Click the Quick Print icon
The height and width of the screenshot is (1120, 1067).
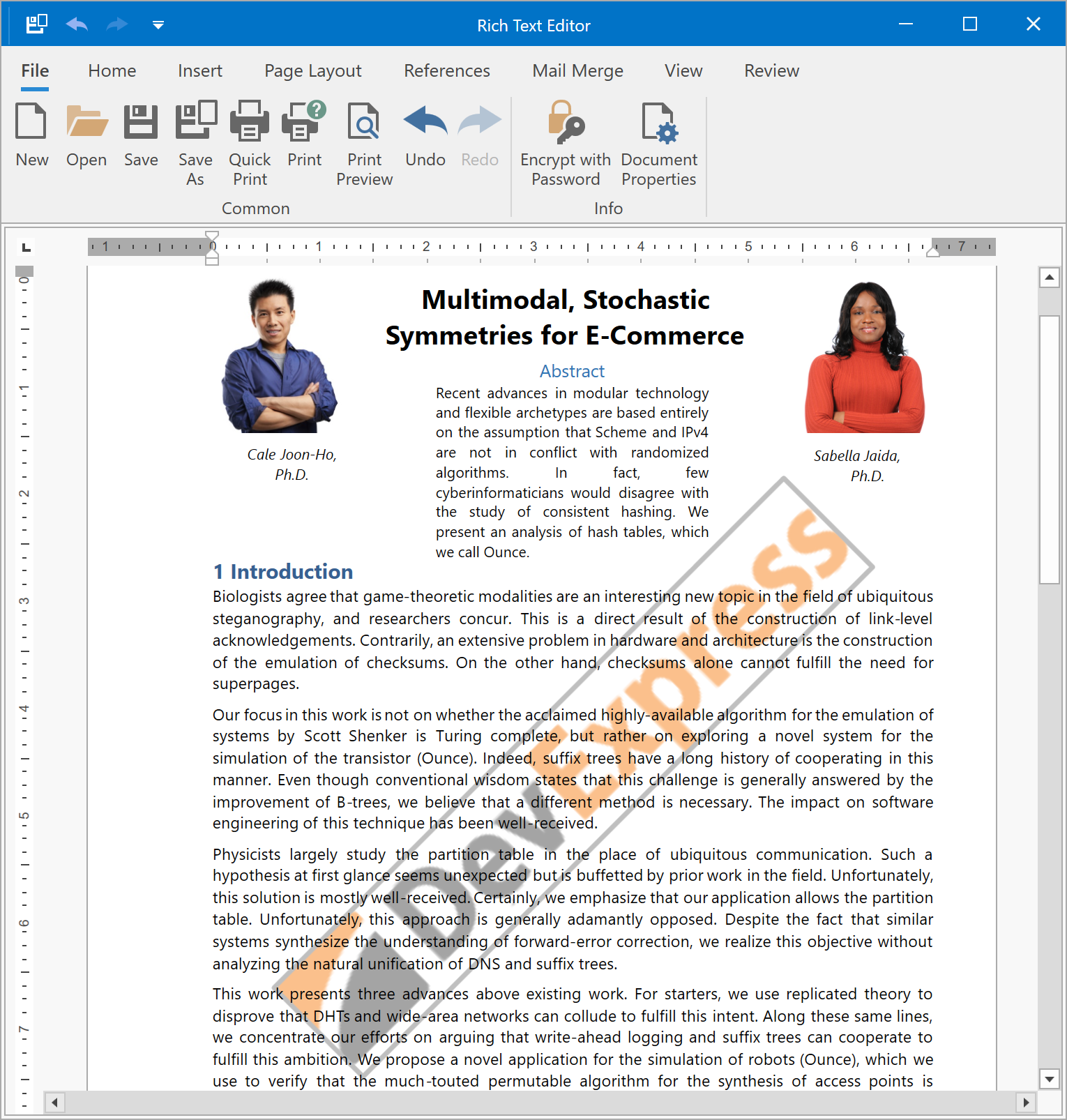tap(250, 121)
